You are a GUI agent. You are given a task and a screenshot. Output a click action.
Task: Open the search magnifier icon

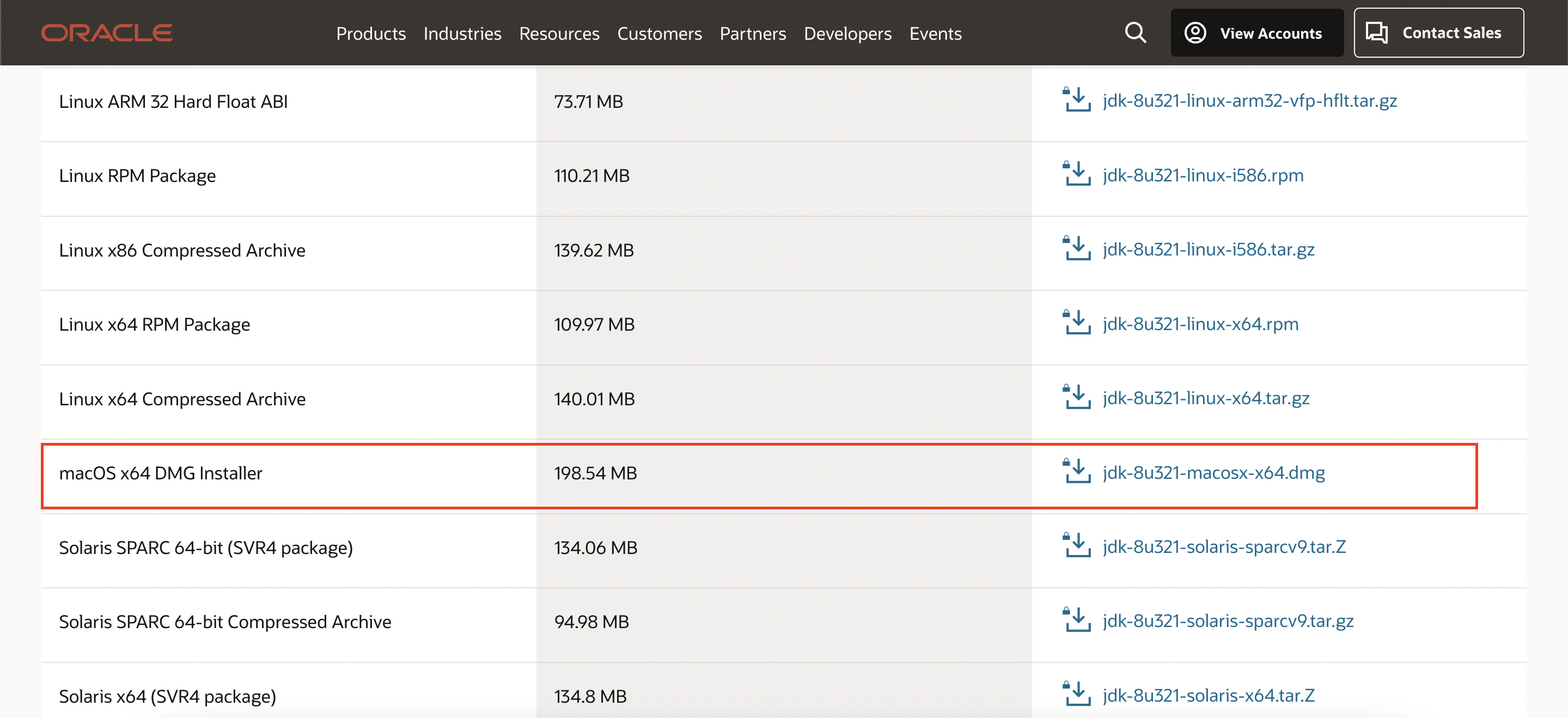[1135, 33]
